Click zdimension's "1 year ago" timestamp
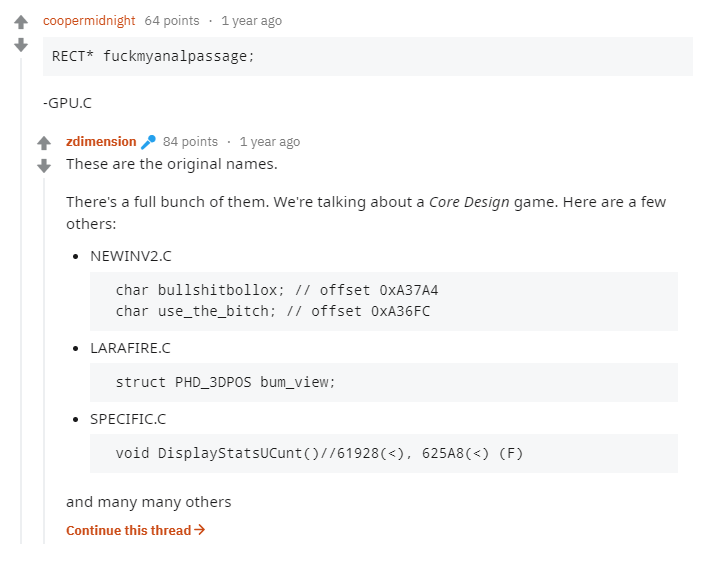Screen dimensions: 706x570 click(269, 142)
